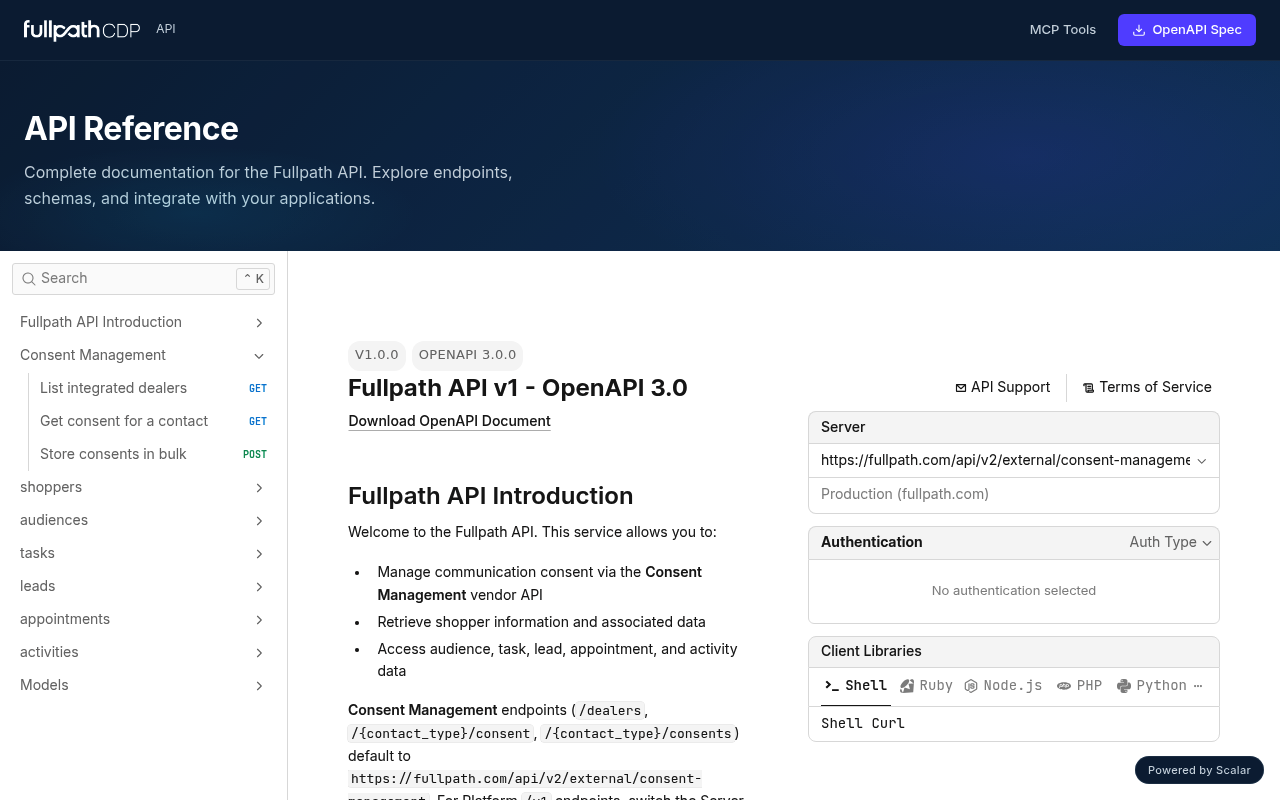
Task: Click the Node.js hexagon icon
Action: (x=971, y=686)
